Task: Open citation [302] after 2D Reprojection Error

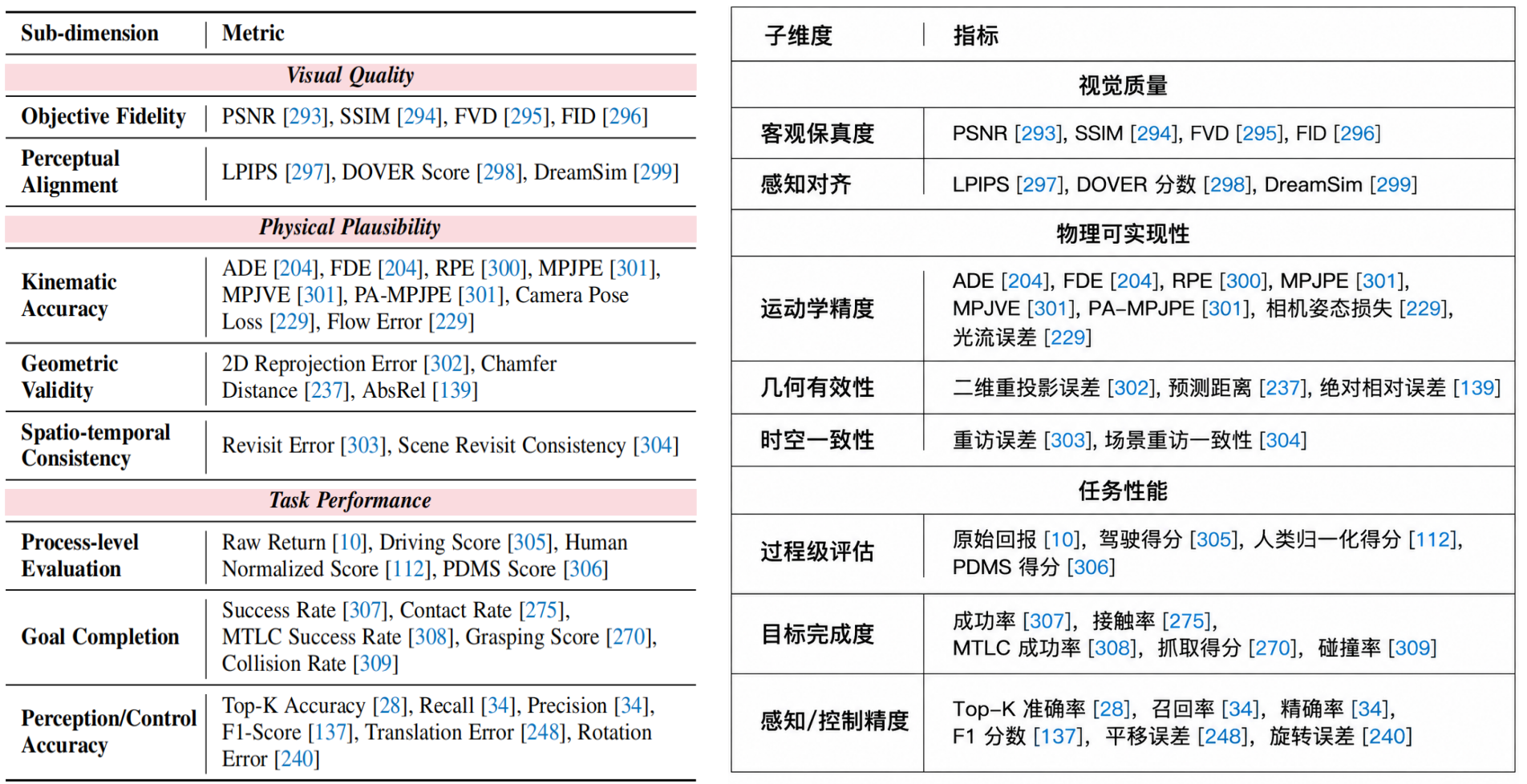Action: pyautogui.click(x=446, y=364)
